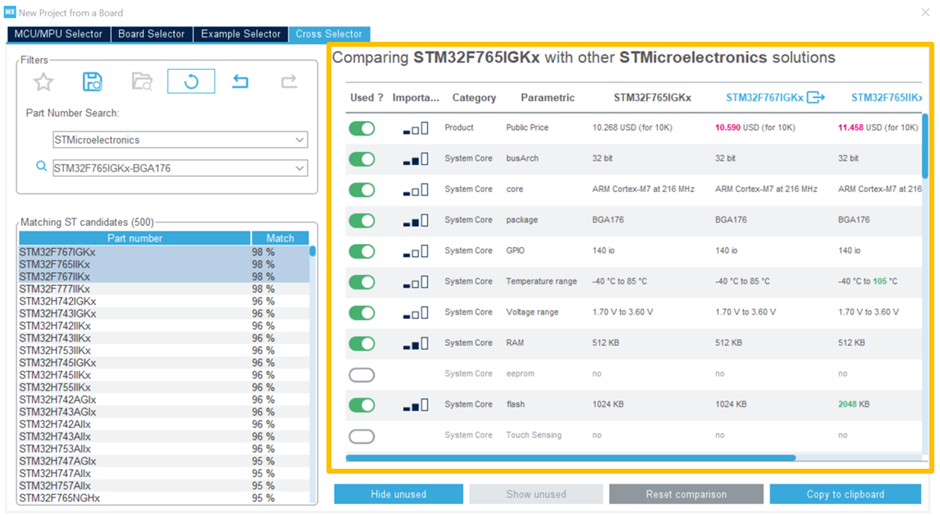Click the importance bars icon for Public Price
The width and height of the screenshot is (940, 518).
(x=415, y=128)
